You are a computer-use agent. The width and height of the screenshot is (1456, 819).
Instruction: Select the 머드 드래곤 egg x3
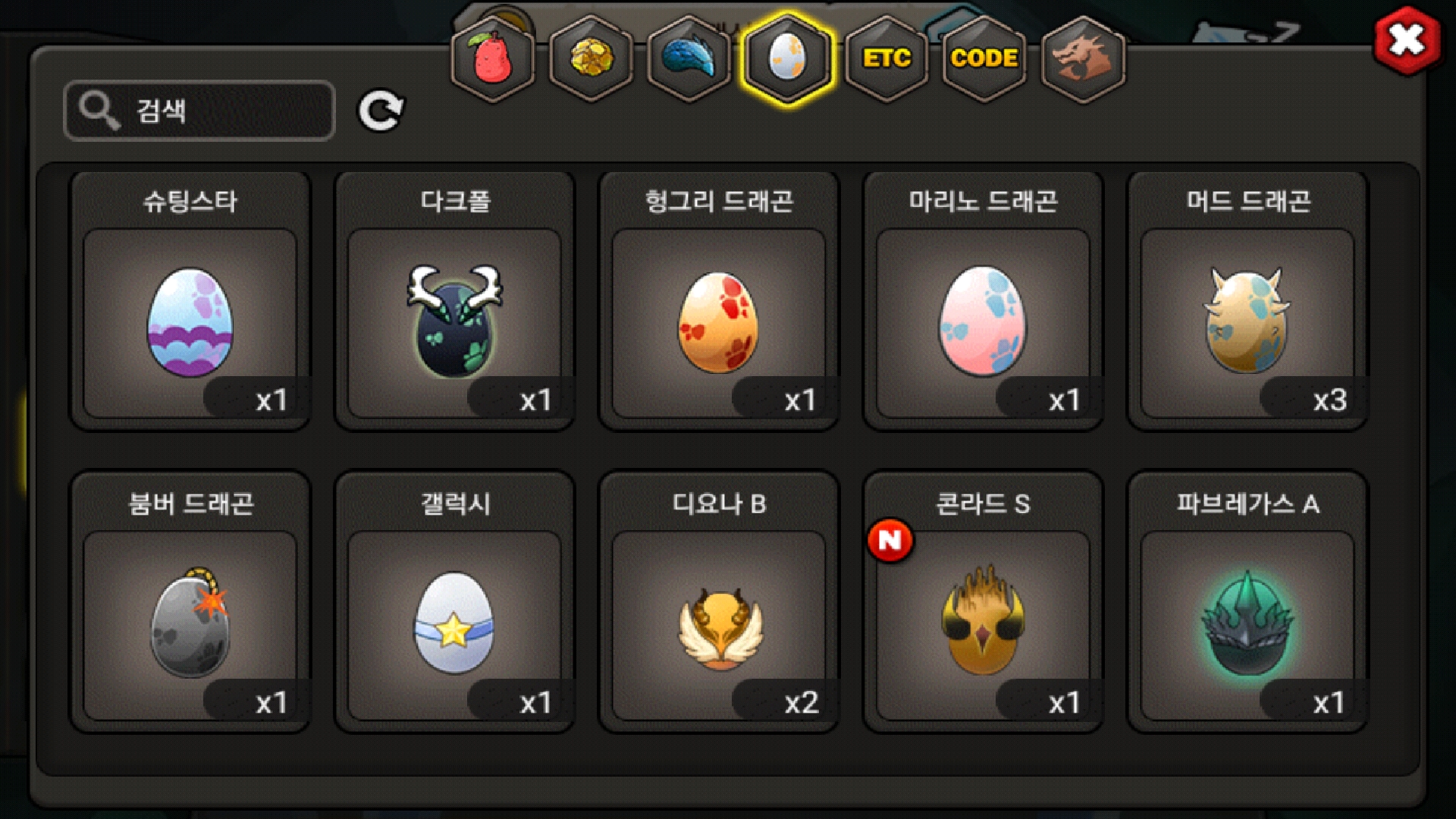[x=1247, y=301]
